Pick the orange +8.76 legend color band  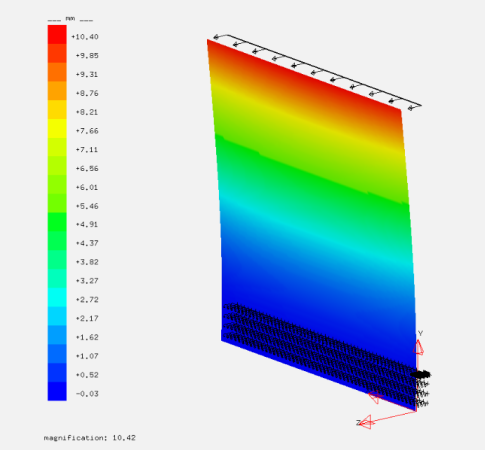tap(57, 91)
